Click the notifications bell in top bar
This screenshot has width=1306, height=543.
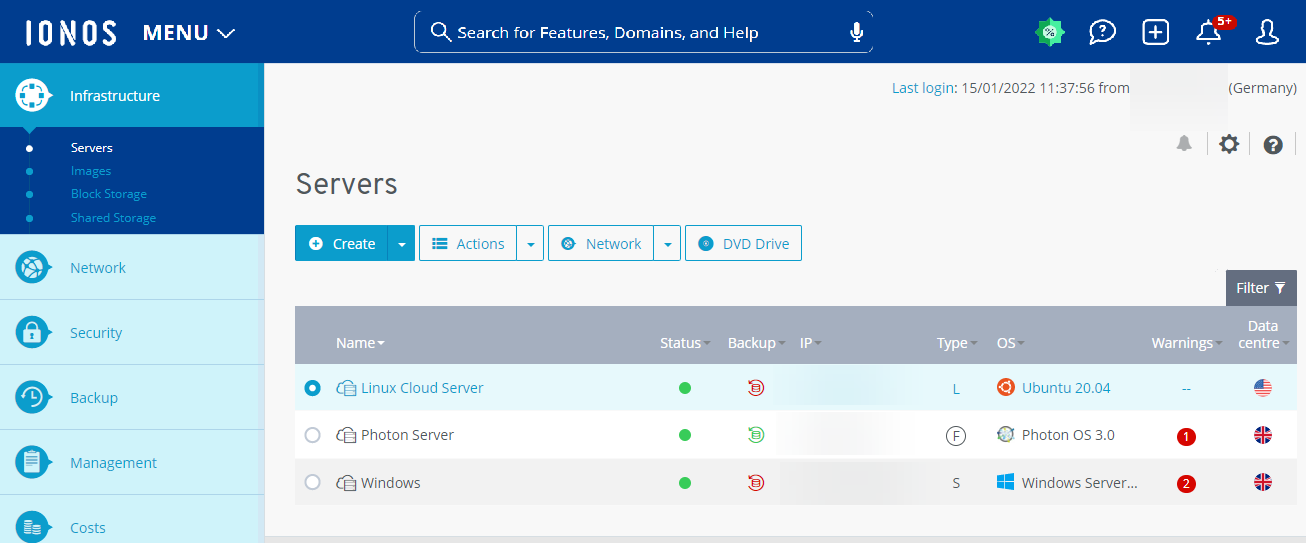pos(1208,32)
